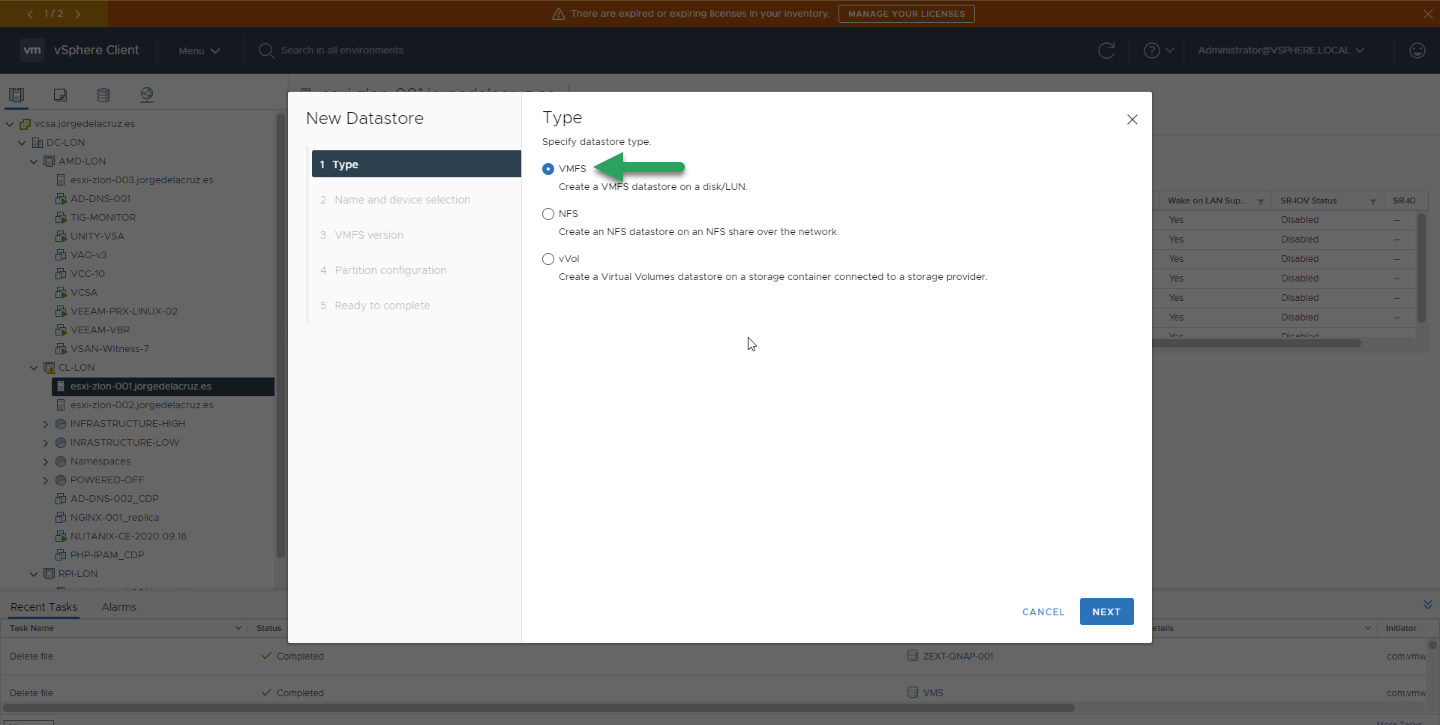Select host esxi-zlon-003.jorgedelacruz.es in tree
1440x725 pixels.
click(141, 180)
